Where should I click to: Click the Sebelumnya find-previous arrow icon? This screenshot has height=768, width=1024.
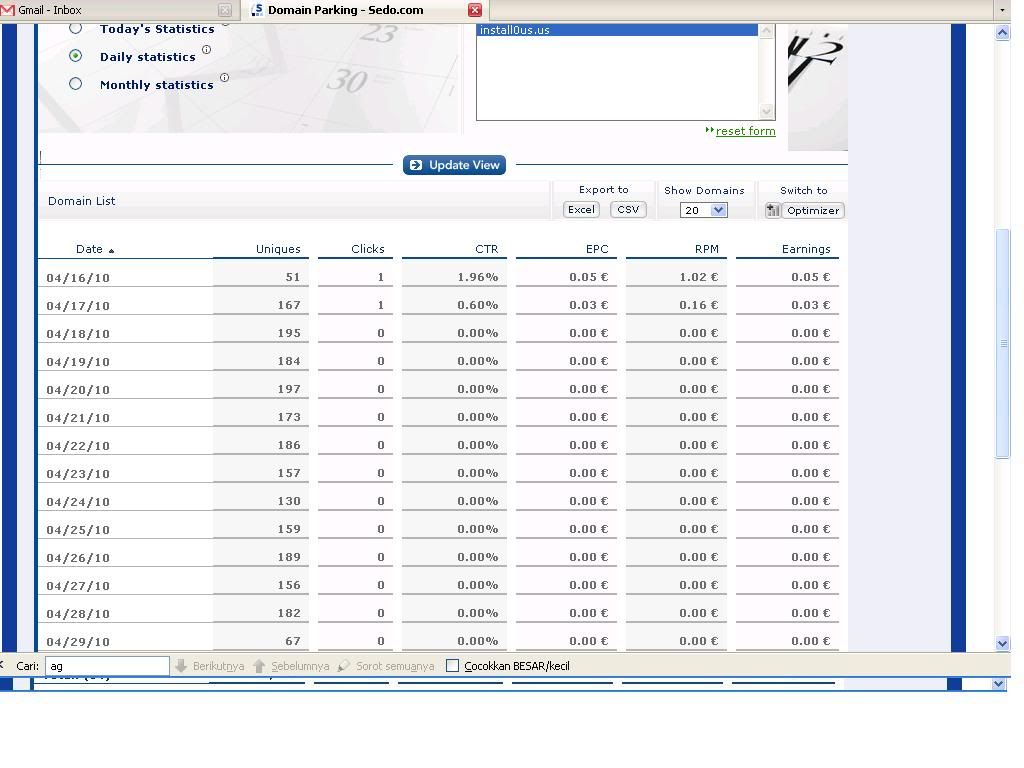pos(259,666)
